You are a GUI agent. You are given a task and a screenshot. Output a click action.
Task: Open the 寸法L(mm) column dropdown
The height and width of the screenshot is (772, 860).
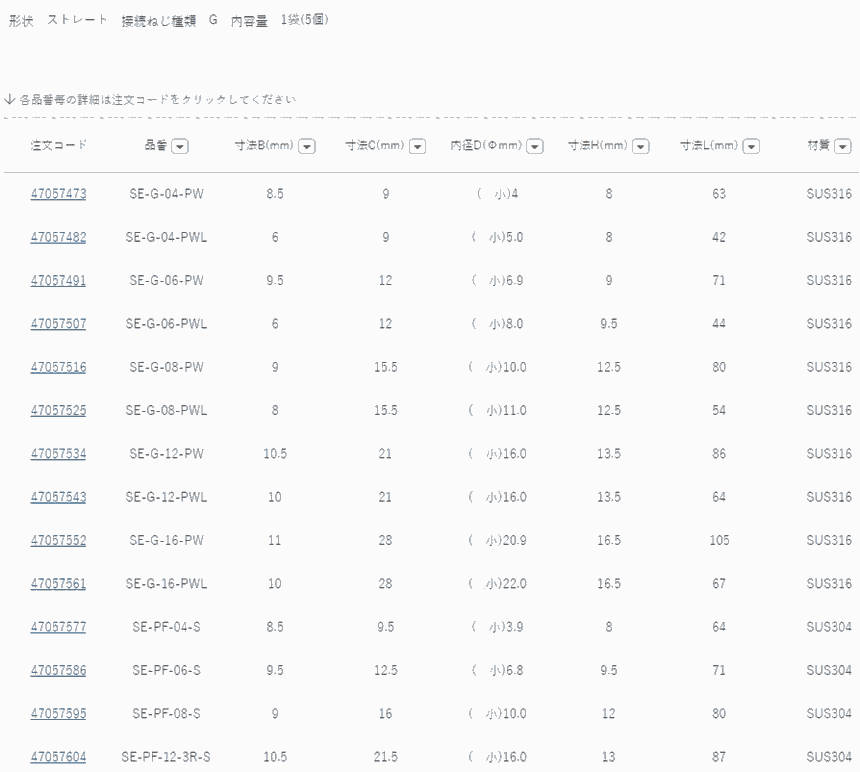pos(751,147)
